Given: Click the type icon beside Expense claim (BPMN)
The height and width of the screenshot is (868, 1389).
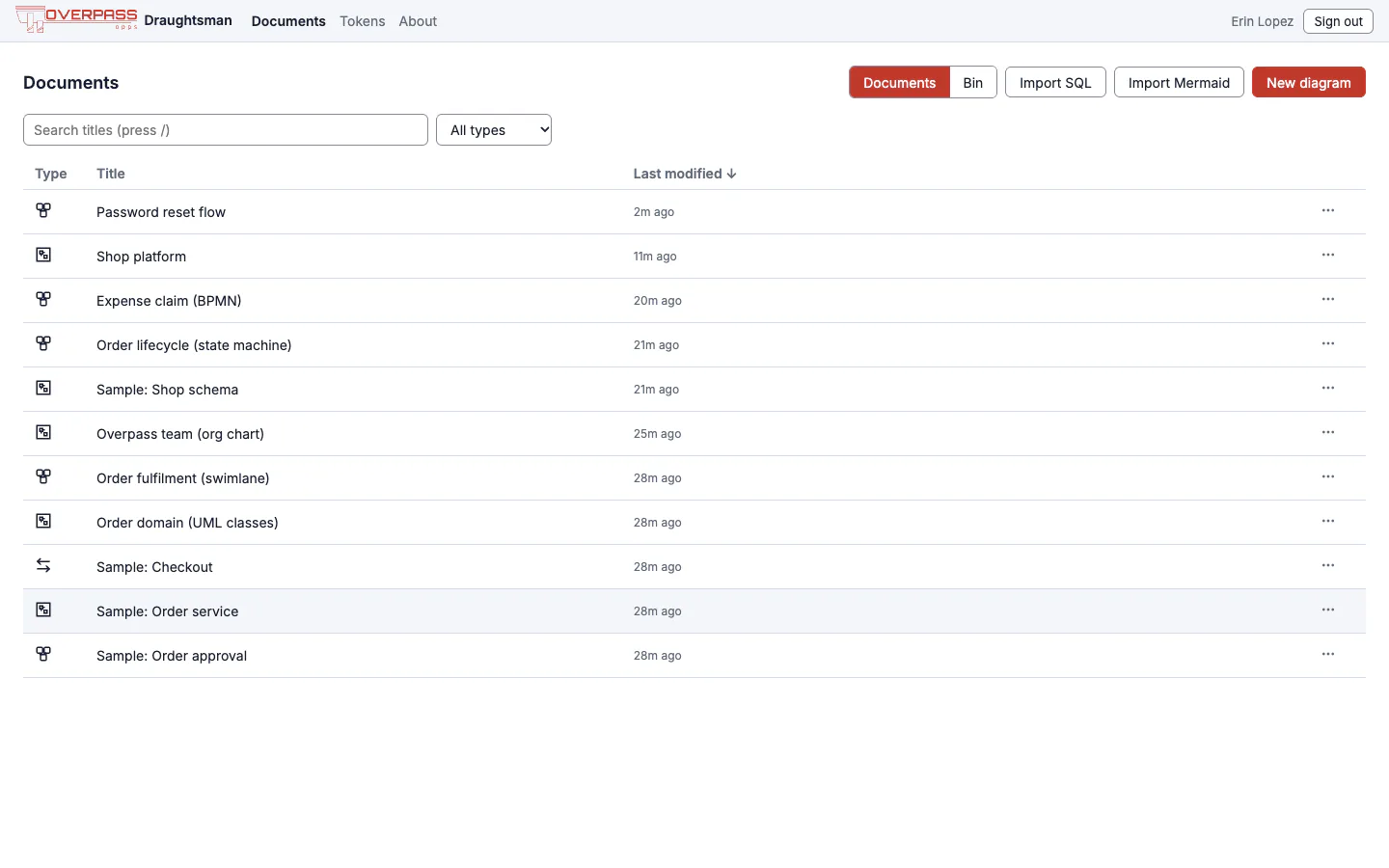Looking at the screenshot, I should pyautogui.click(x=43, y=299).
